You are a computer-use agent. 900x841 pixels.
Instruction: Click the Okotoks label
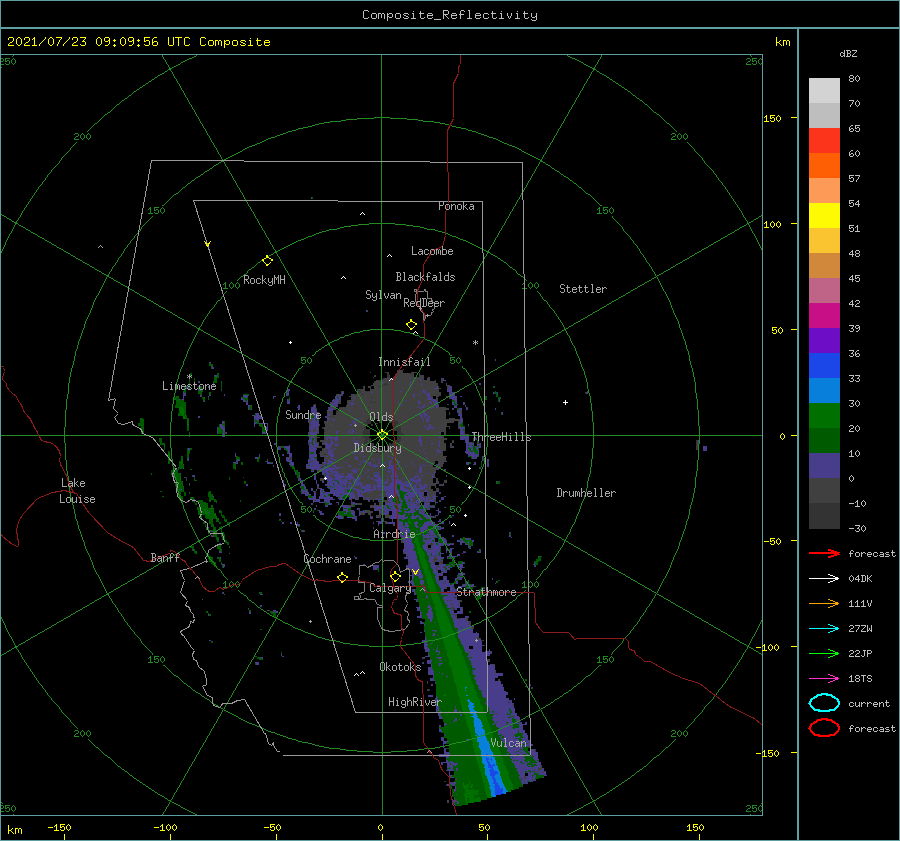(400, 667)
